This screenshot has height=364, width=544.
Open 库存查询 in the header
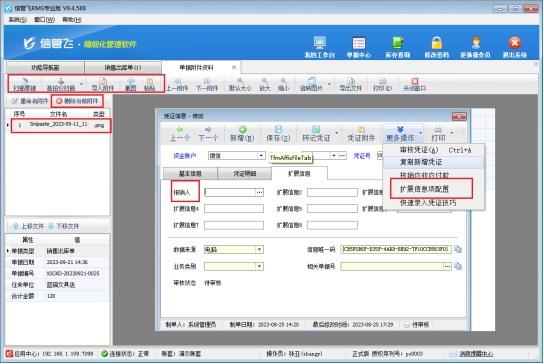coord(398,47)
